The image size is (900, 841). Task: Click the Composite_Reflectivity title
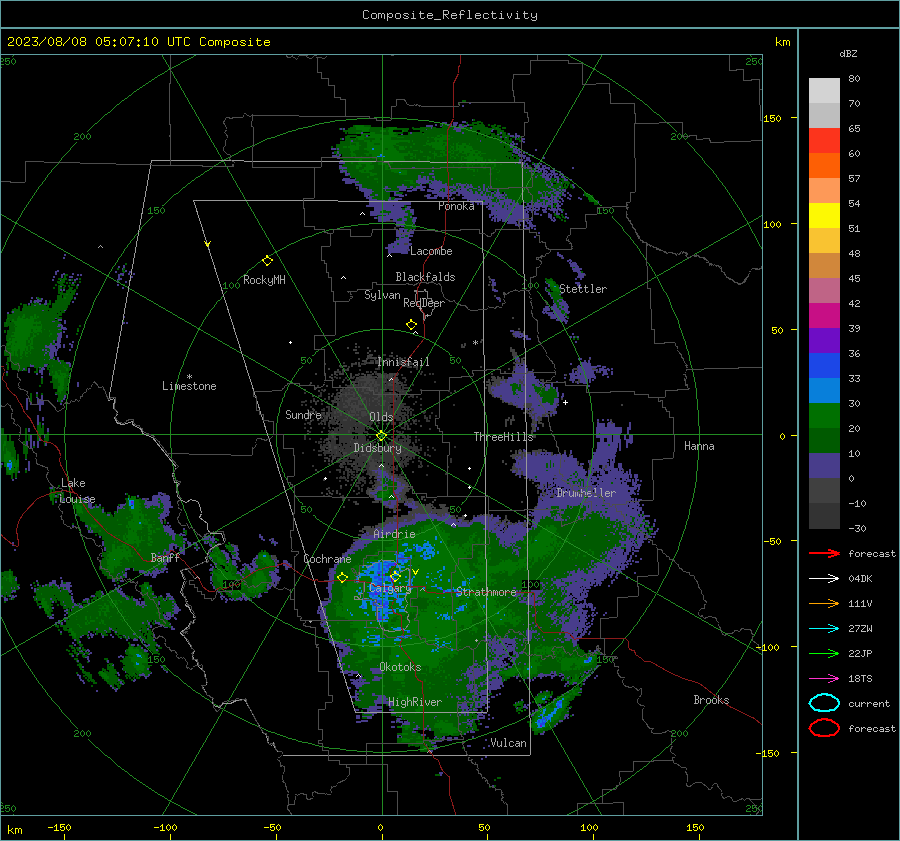(x=450, y=15)
